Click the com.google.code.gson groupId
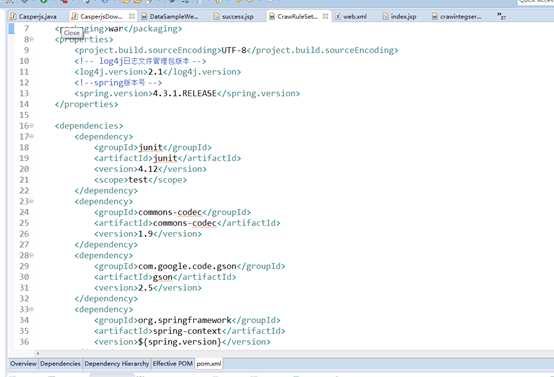The width and height of the screenshot is (554, 377). 187,266
